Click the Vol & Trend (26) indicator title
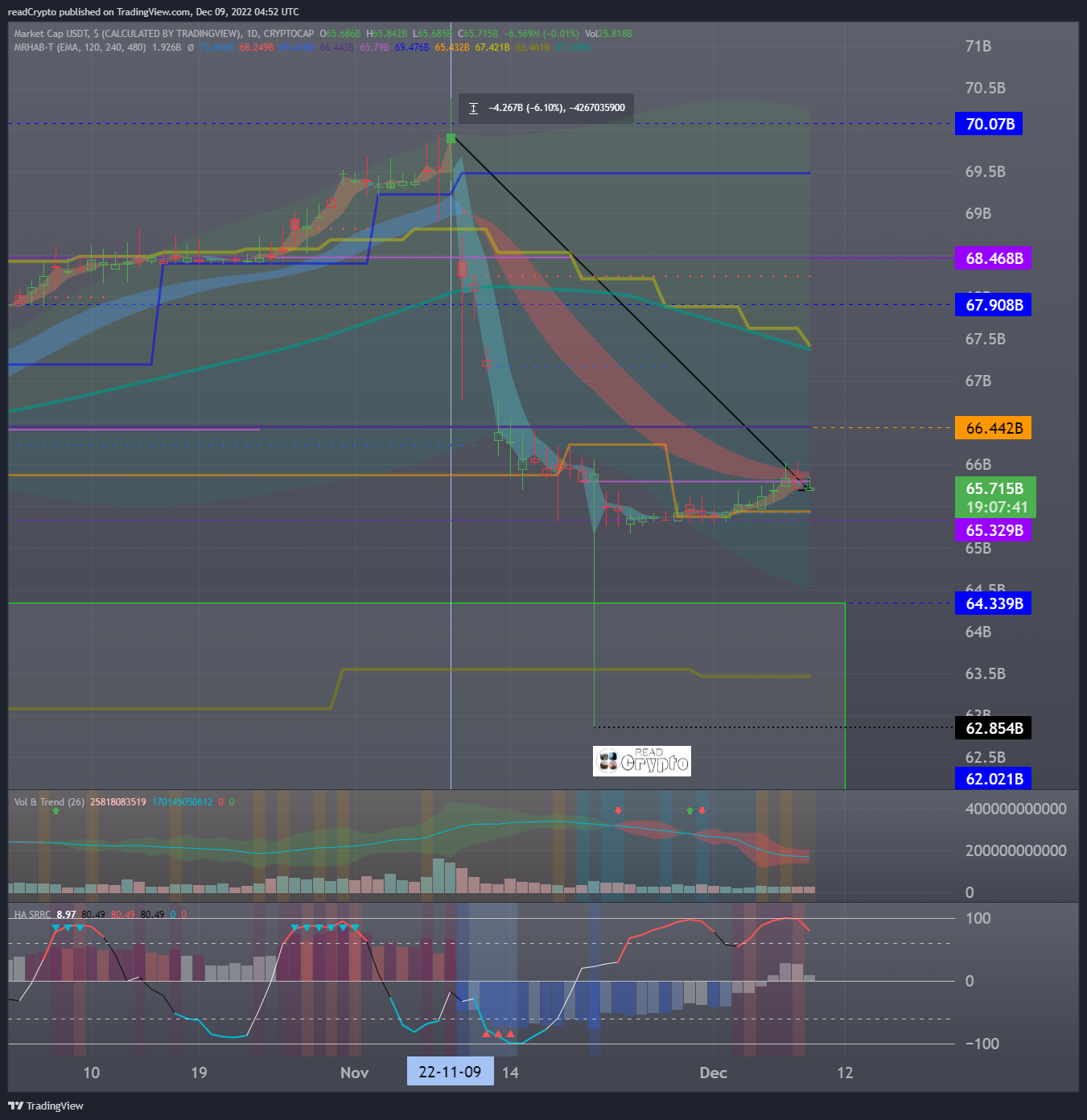The width and height of the screenshot is (1087, 1120). 49,802
